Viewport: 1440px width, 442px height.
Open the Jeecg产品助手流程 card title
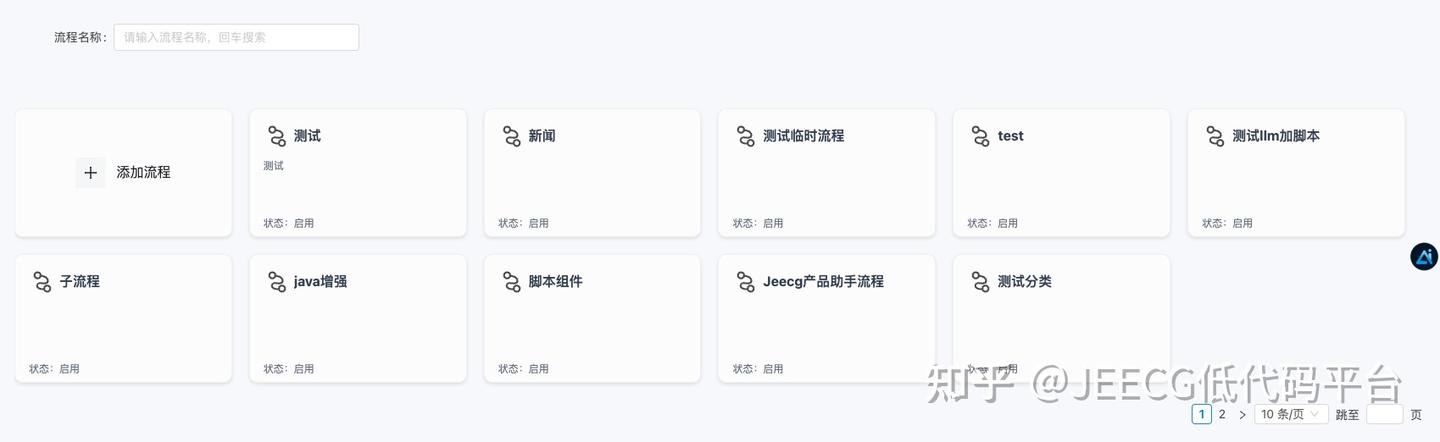824,282
